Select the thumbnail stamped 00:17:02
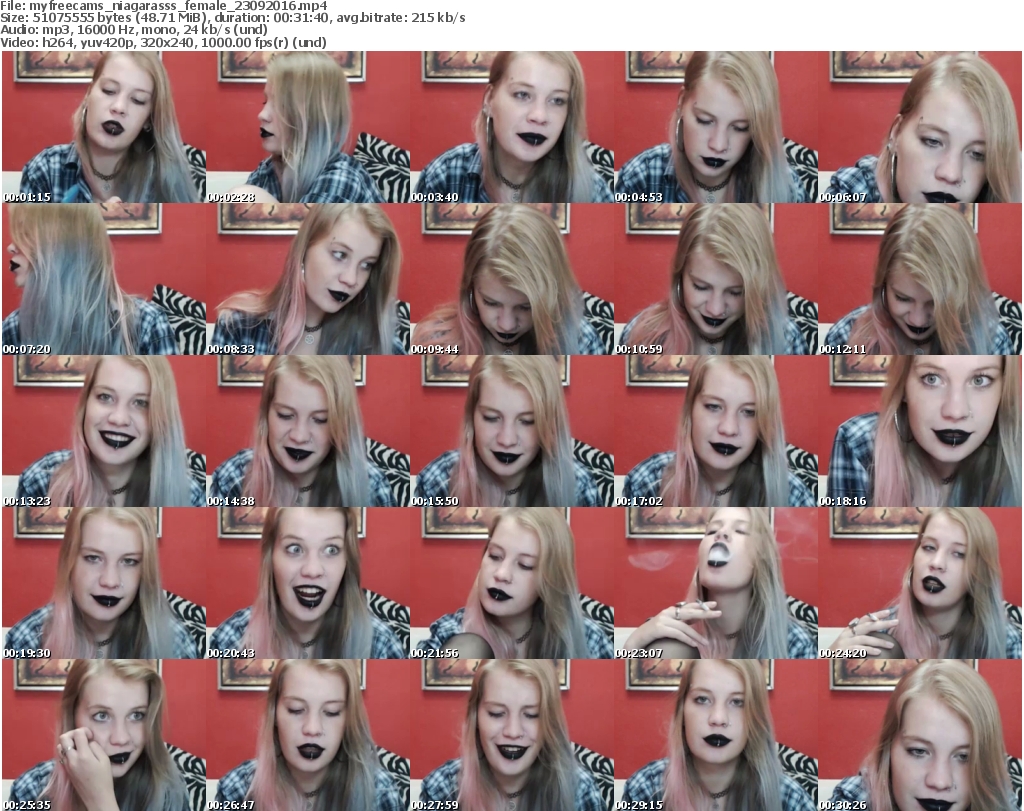1024x811 pixels. click(x=716, y=431)
